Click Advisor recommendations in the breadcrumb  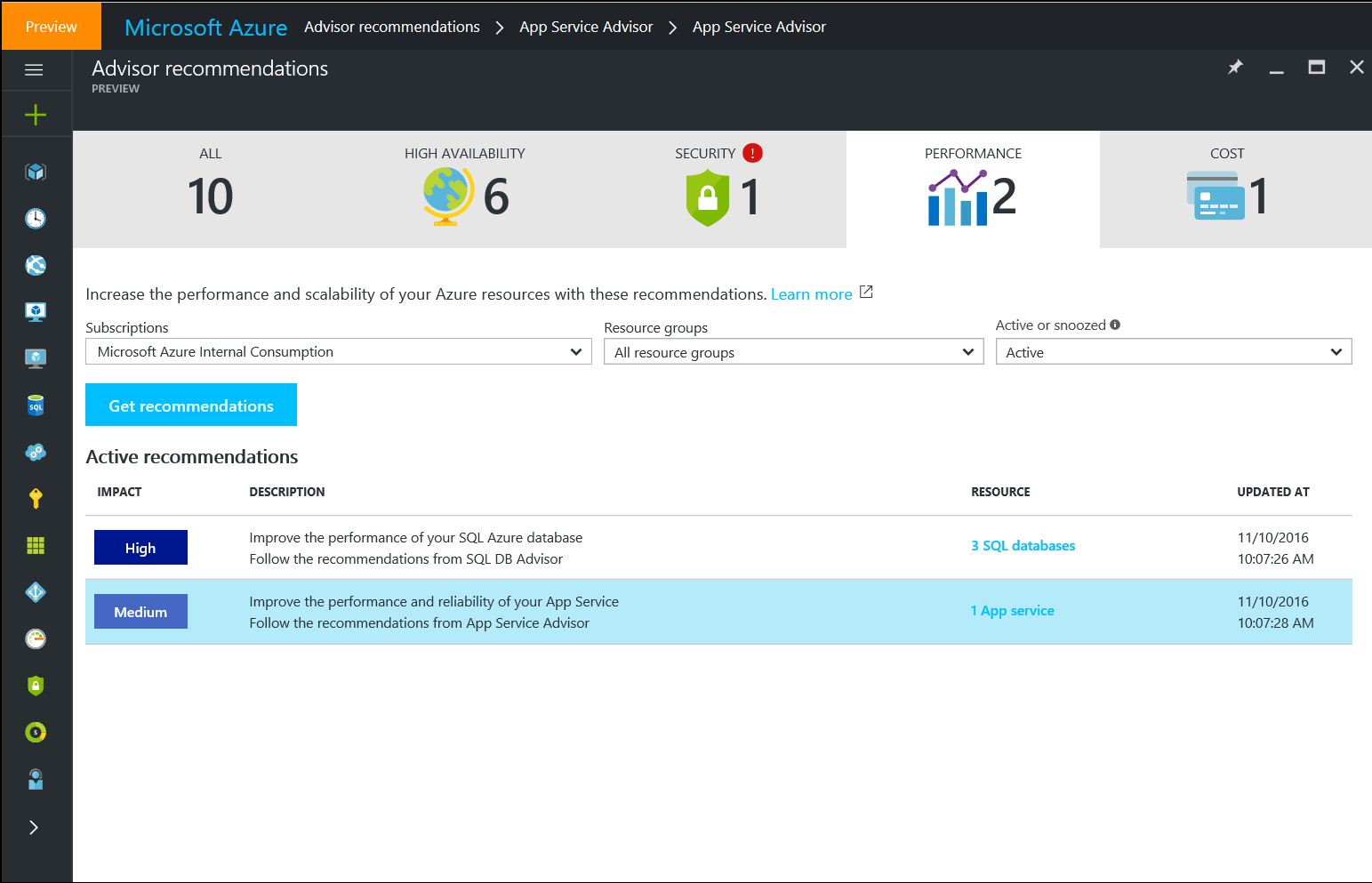pyautogui.click(x=392, y=27)
